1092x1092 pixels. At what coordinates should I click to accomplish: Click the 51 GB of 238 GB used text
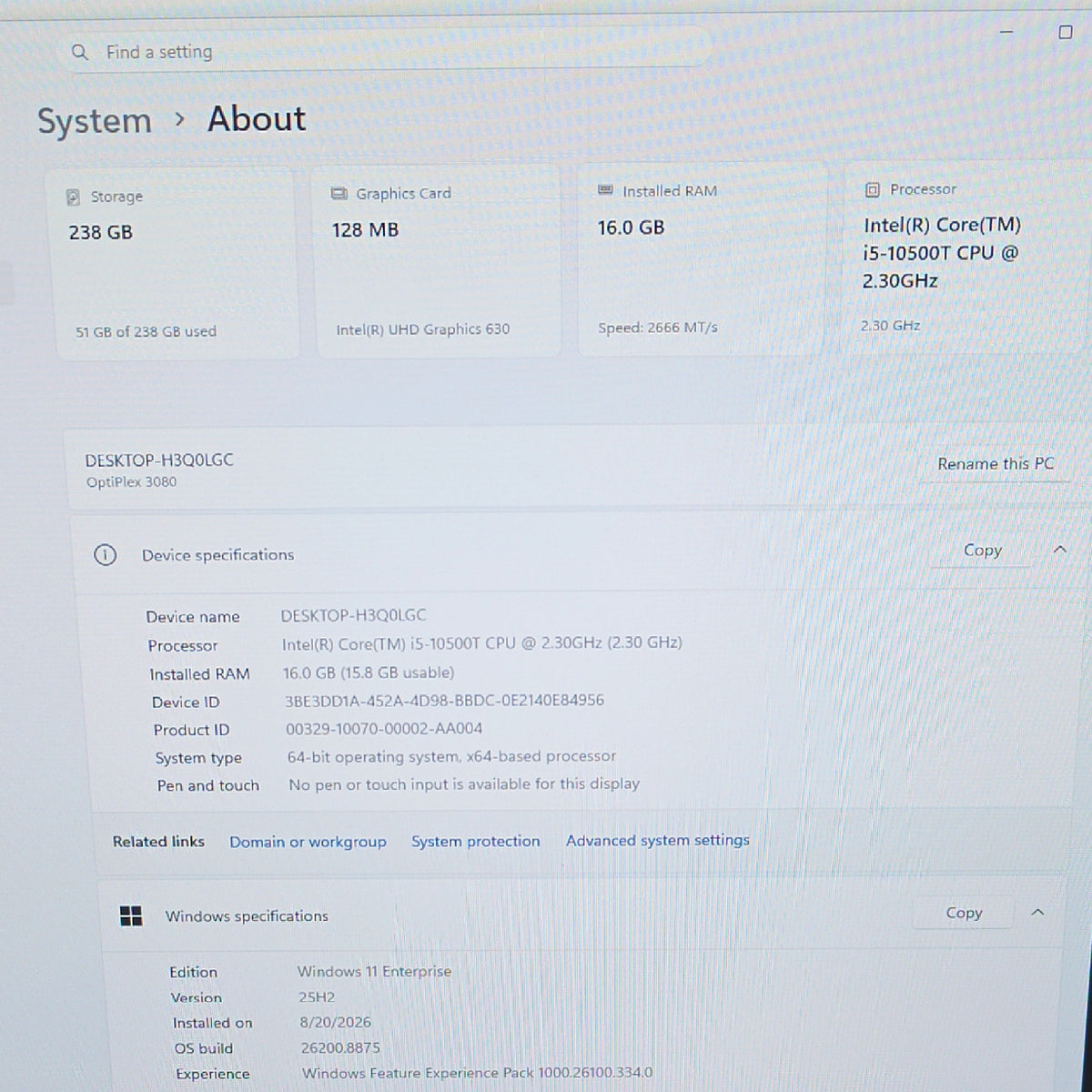point(146,332)
